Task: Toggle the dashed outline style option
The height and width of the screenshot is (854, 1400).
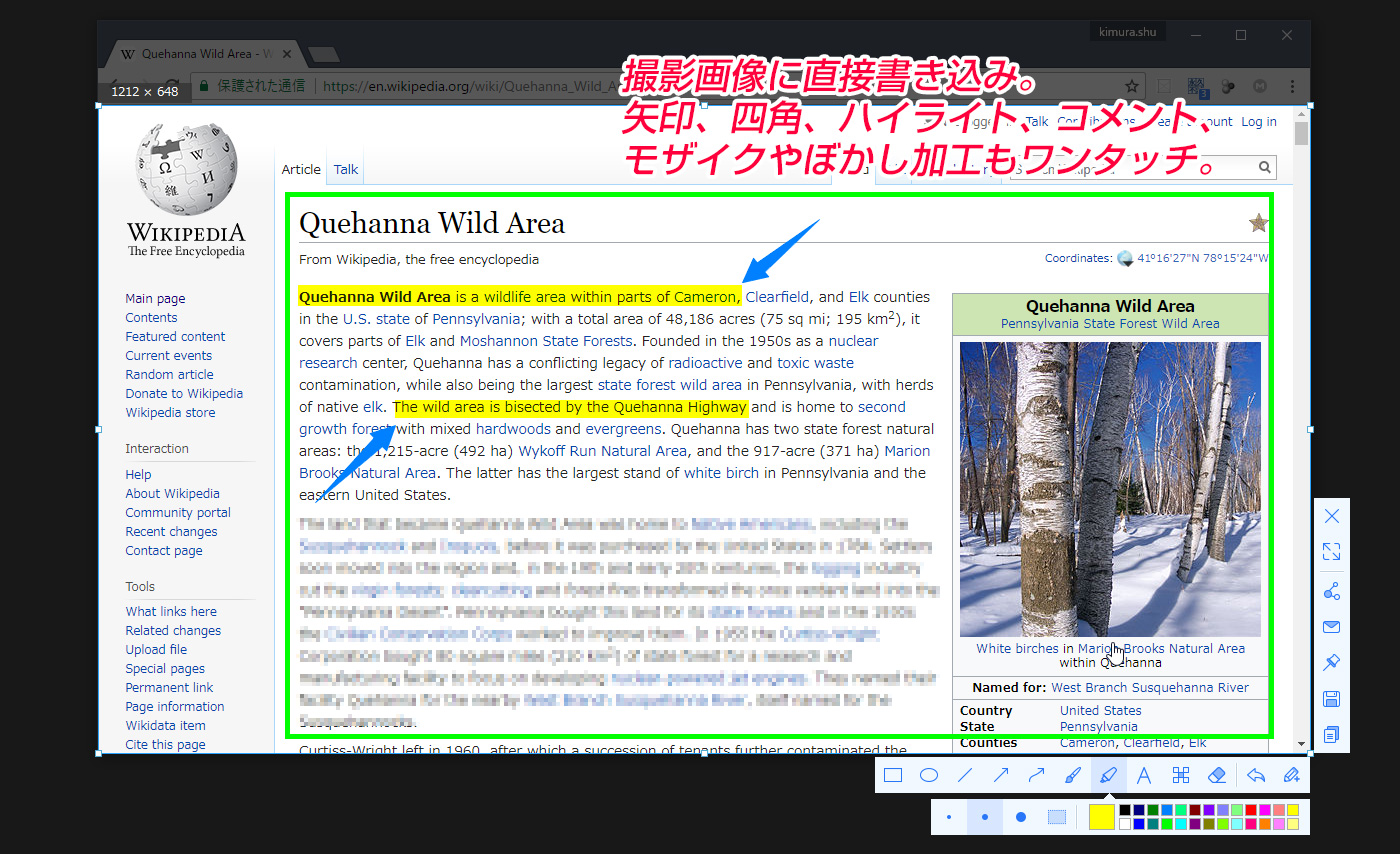Action: coord(1056,817)
